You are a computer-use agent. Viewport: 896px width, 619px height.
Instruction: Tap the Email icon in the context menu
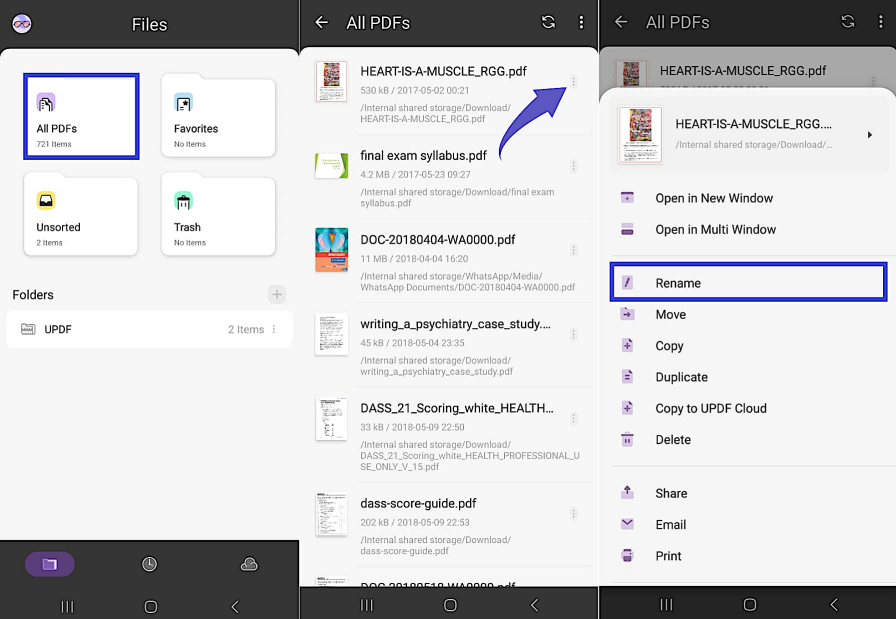click(x=628, y=524)
